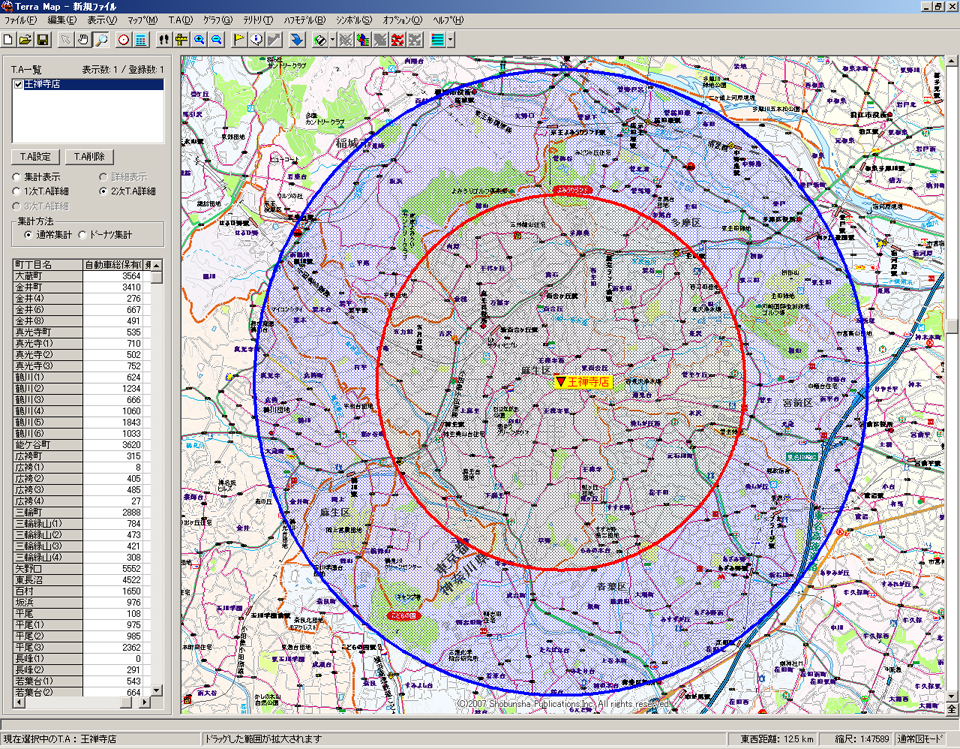Viewport: 960px width, 749px height.
Task: Click the green eraser-like toolbar icon
Action: coord(320,40)
